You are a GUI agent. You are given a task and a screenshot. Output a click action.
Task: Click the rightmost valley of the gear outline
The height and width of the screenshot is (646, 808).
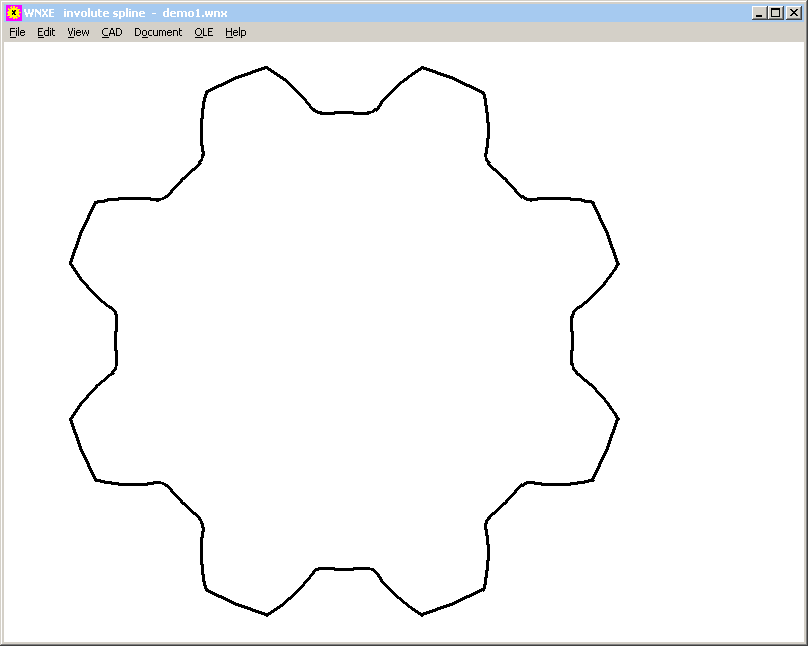572,341
